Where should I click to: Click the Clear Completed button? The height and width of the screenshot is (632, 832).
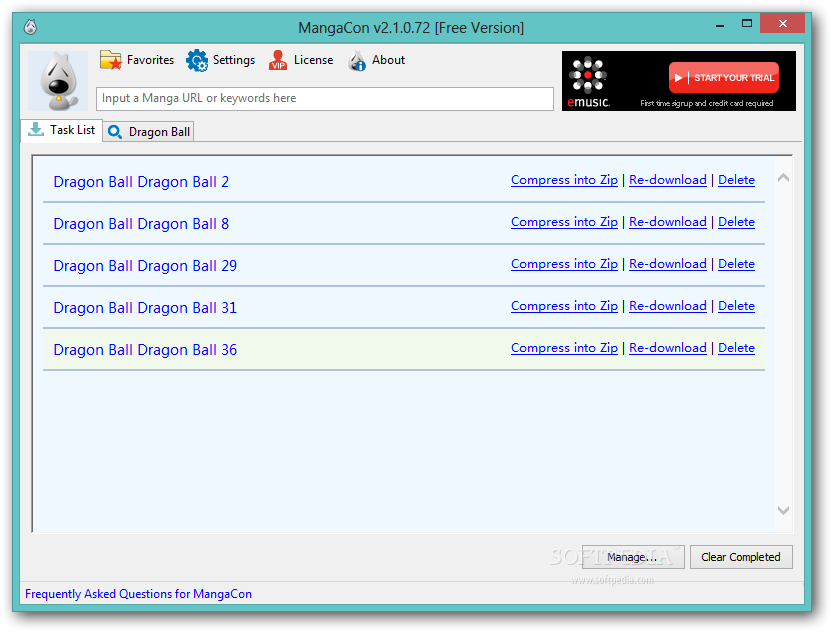pos(741,557)
